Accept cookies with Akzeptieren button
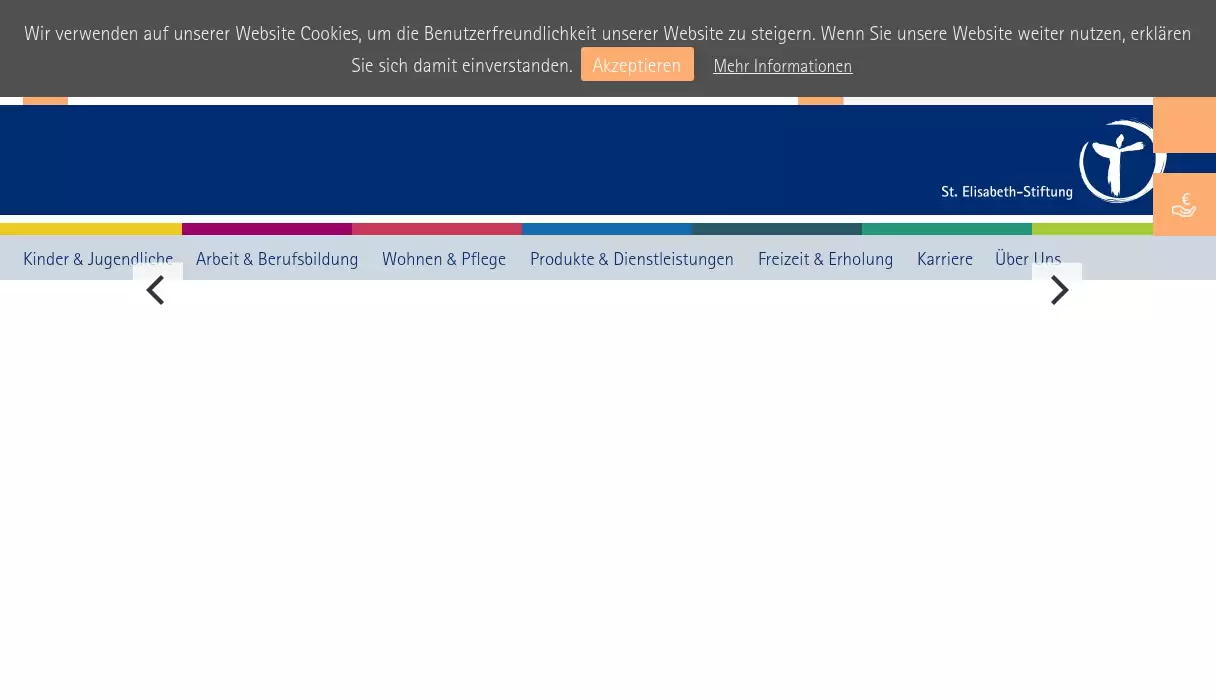The height and width of the screenshot is (700, 1216). [637, 65]
